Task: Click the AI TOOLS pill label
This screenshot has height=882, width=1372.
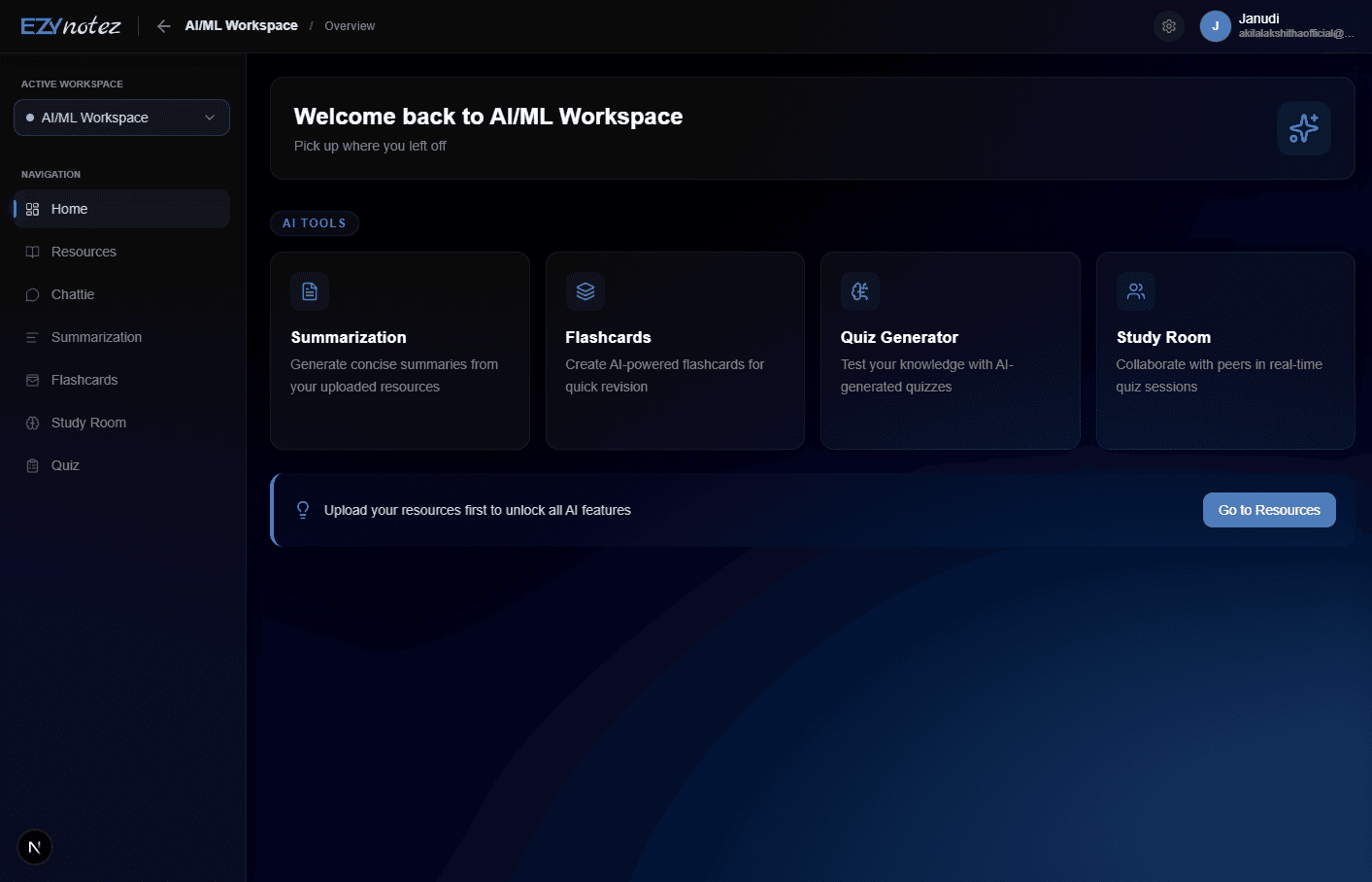Action: coord(315,223)
